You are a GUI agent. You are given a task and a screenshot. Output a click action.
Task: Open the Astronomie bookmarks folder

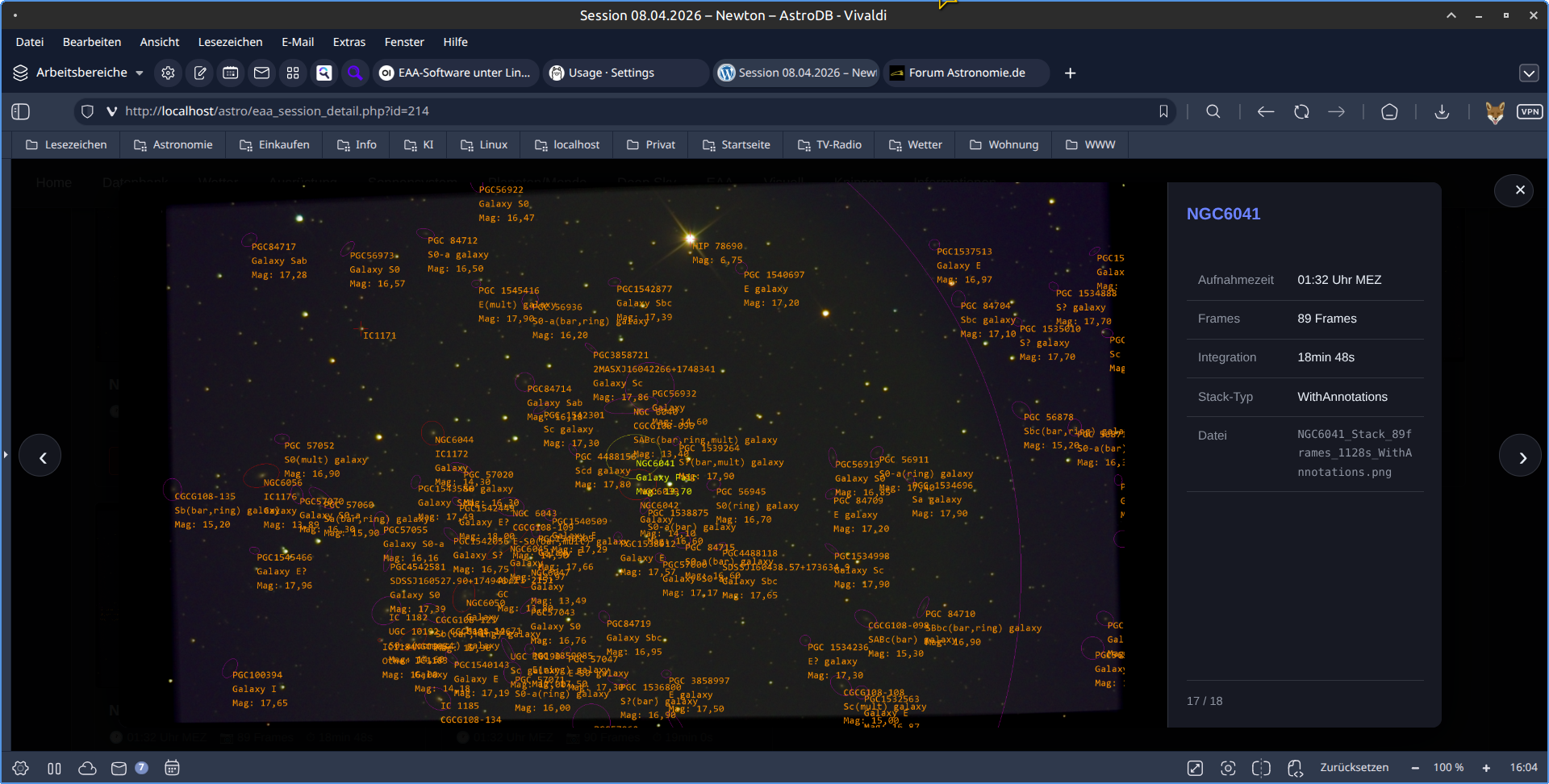click(x=173, y=145)
